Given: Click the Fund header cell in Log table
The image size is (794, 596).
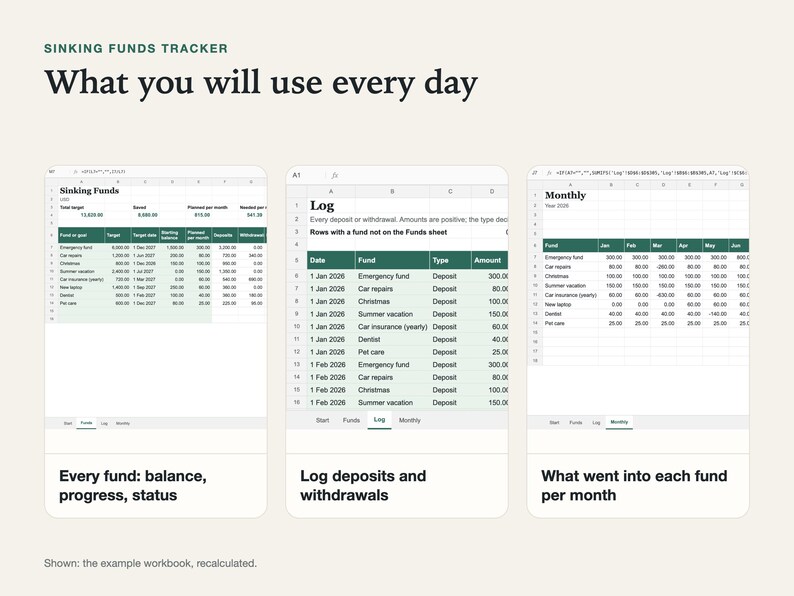Looking at the screenshot, I should (x=392, y=260).
